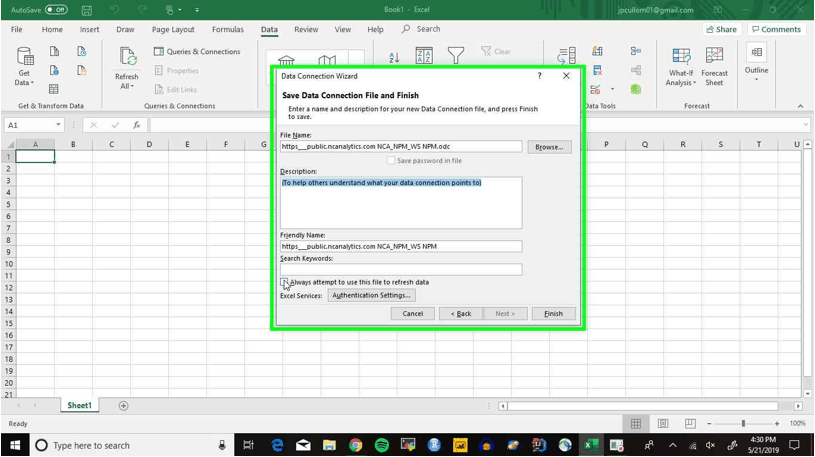Click the Filter funnel icon
Screen dimensions: 815x457
click(x=456, y=56)
